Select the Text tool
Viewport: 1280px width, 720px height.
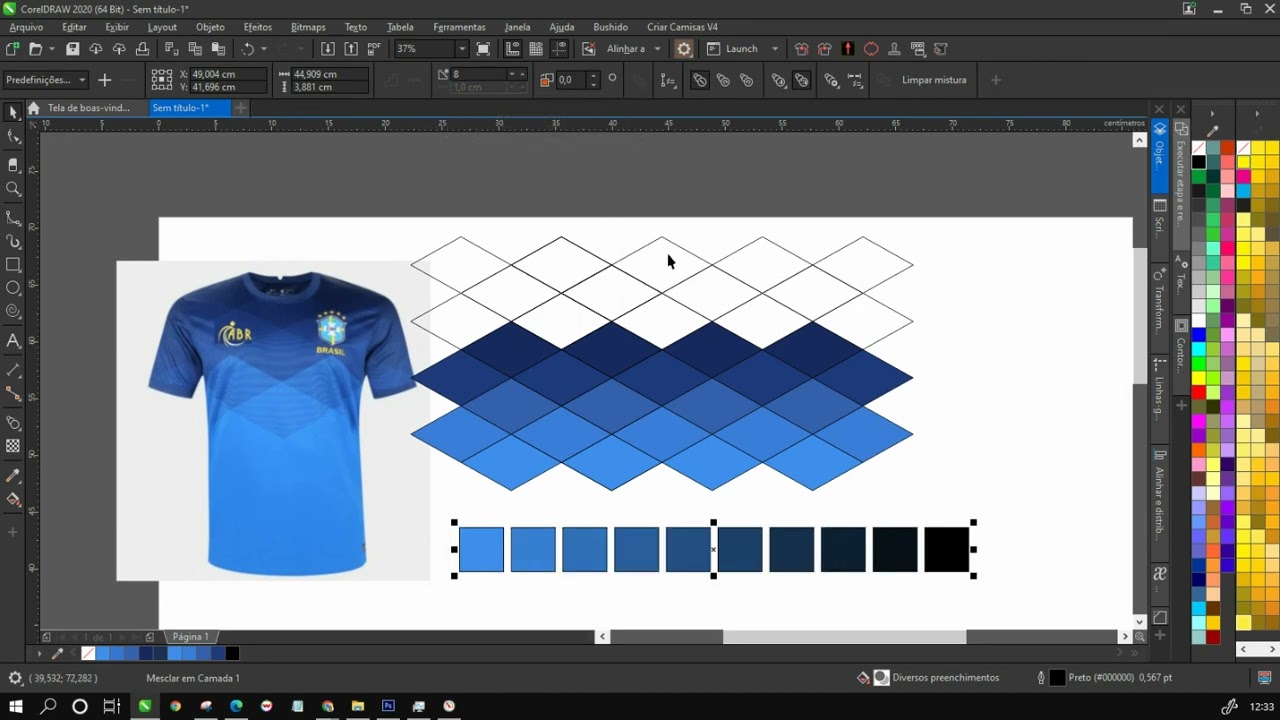coord(13,341)
